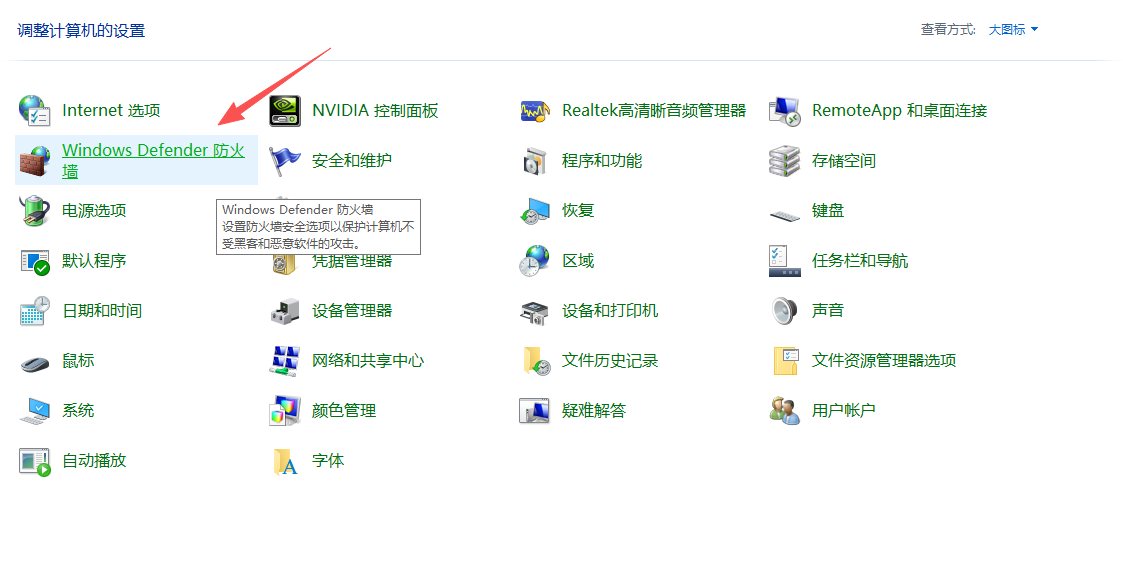
Task: Click the RemoteApp 和桌面连接 icon
Action: (784, 111)
